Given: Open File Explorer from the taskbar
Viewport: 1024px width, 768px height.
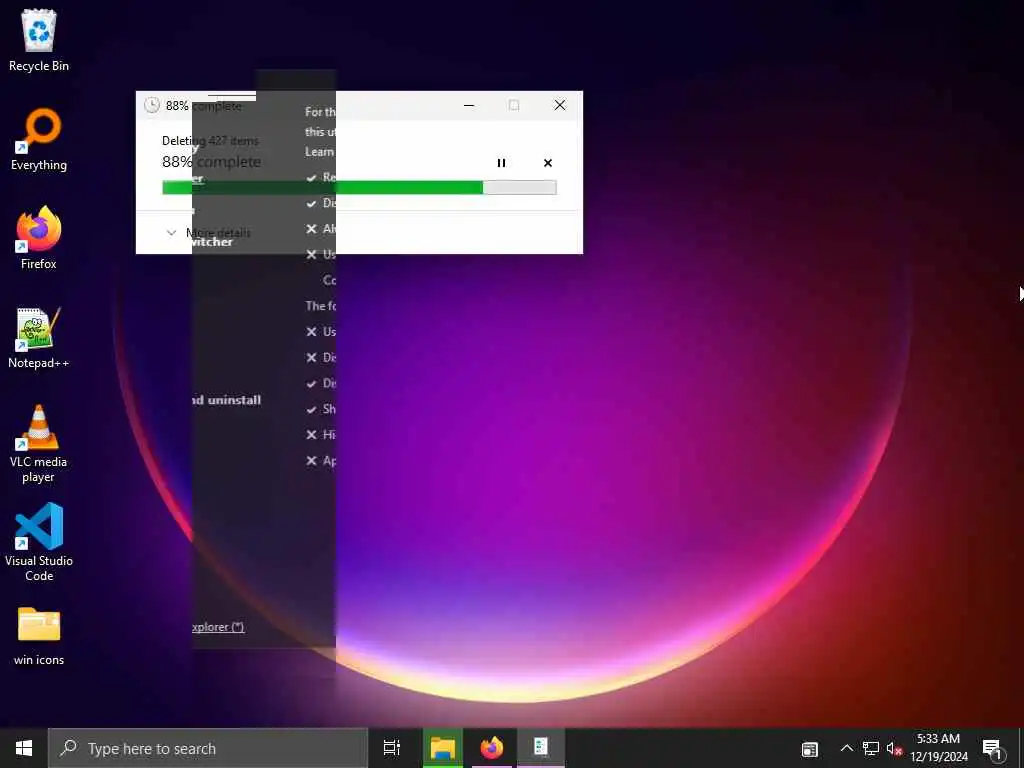Looking at the screenshot, I should pos(443,748).
